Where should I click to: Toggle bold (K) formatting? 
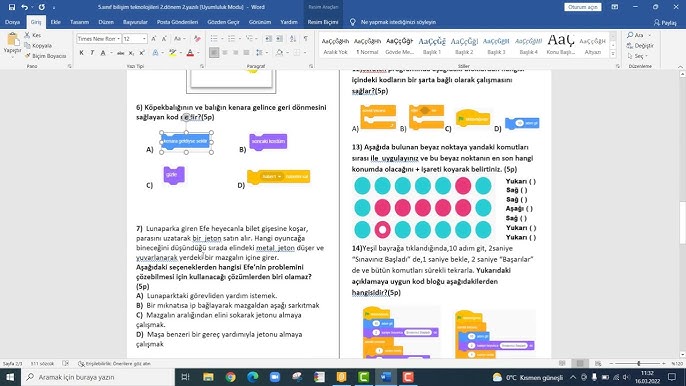click(x=81, y=53)
